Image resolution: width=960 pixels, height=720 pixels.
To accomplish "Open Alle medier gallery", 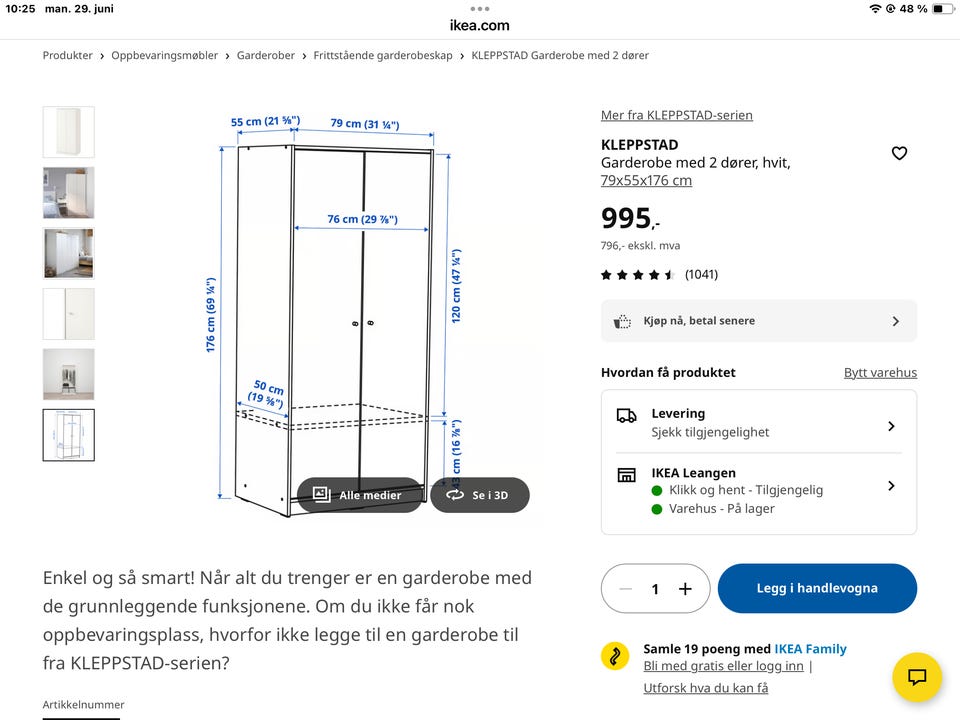I will point(359,495).
